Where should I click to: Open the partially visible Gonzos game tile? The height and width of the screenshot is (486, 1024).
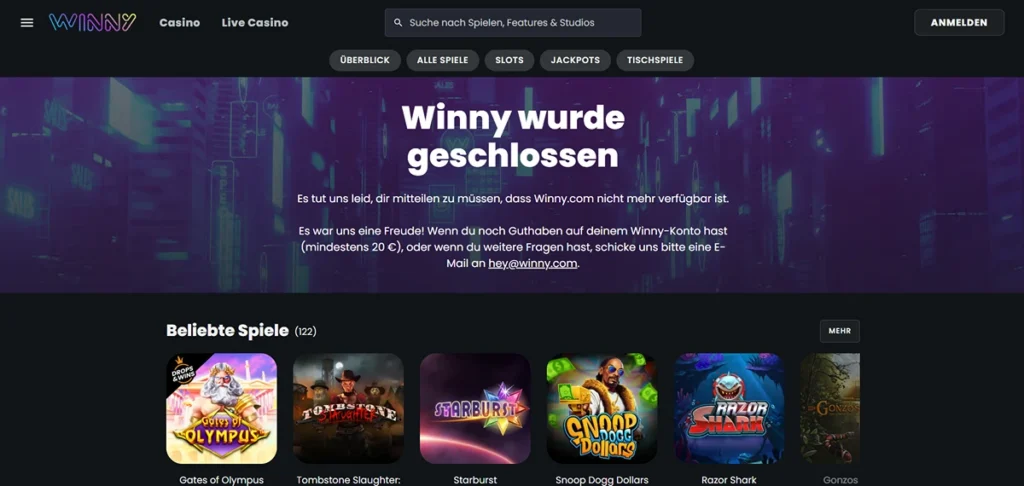pos(829,408)
